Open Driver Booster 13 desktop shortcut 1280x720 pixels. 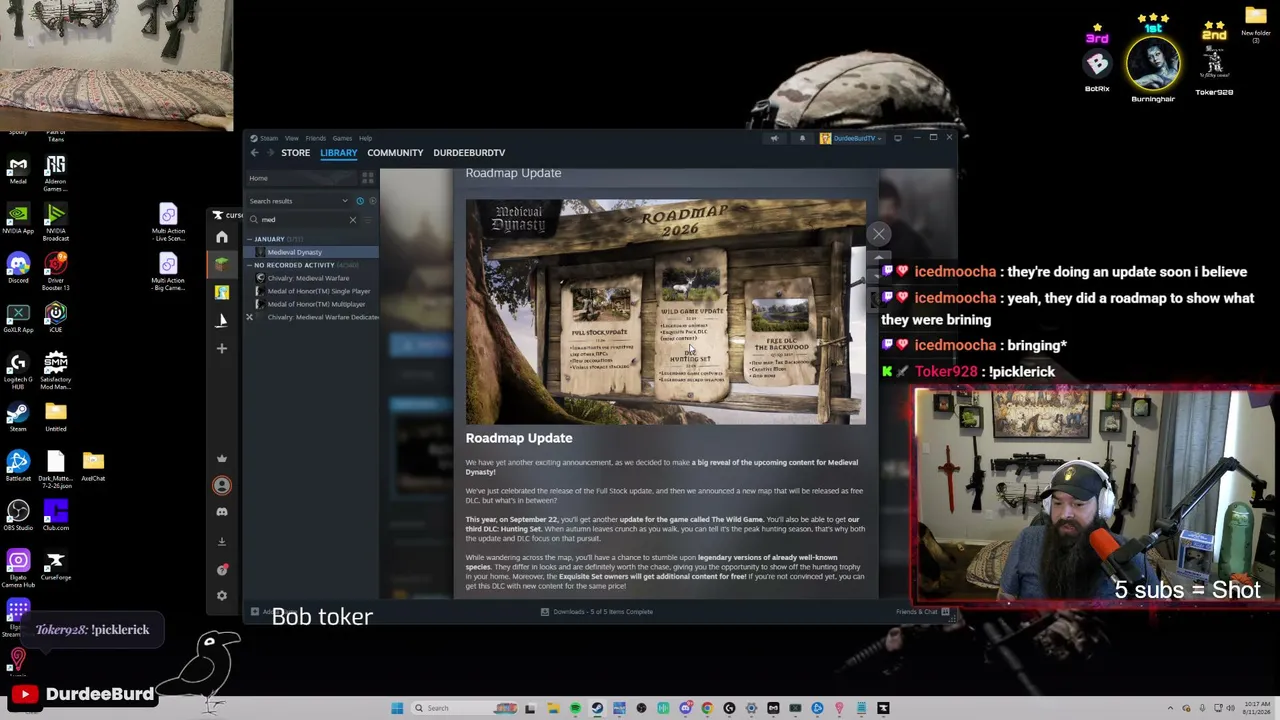[x=56, y=272]
